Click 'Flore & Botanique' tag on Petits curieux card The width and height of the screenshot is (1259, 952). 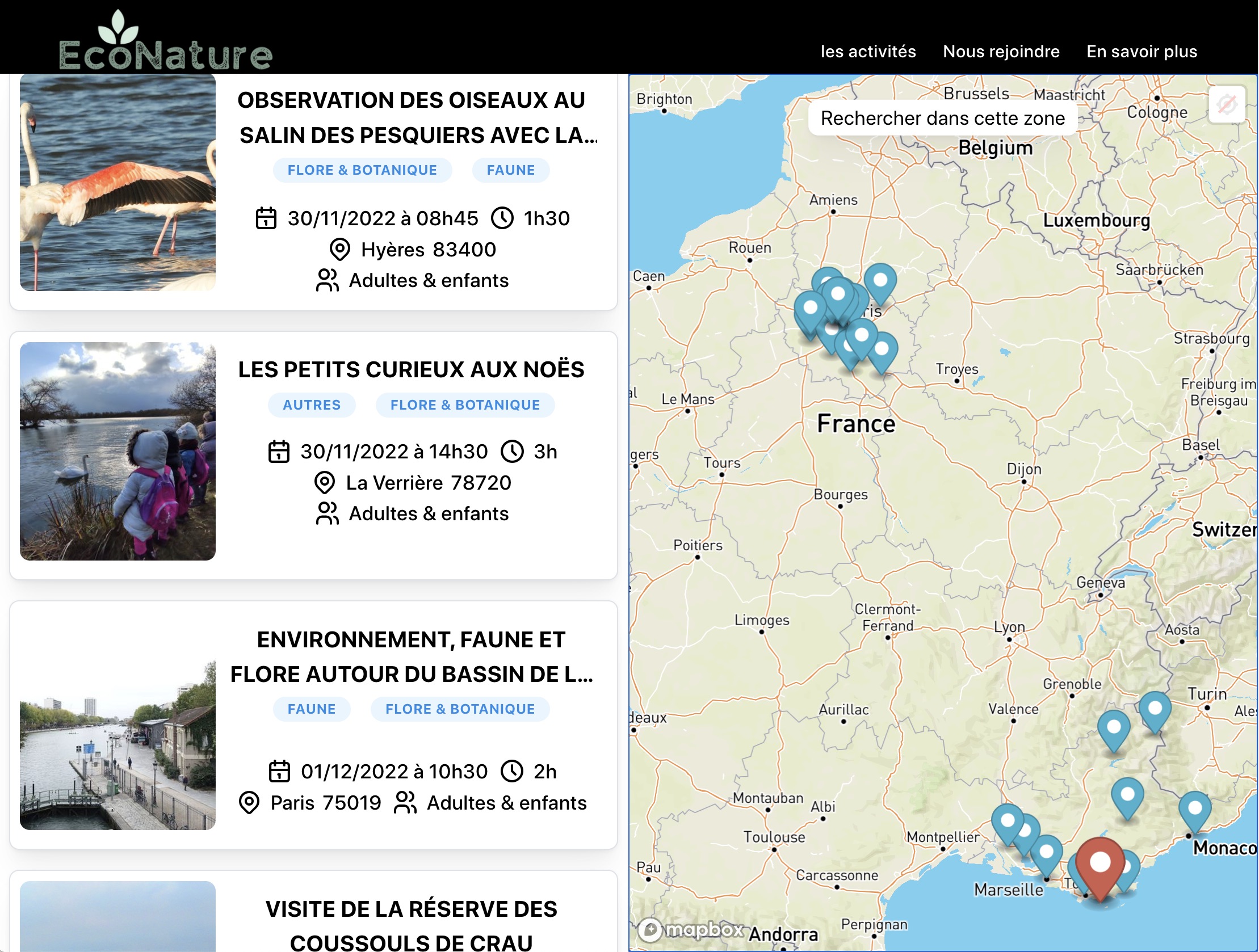pyautogui.click(x=465, y=405)
